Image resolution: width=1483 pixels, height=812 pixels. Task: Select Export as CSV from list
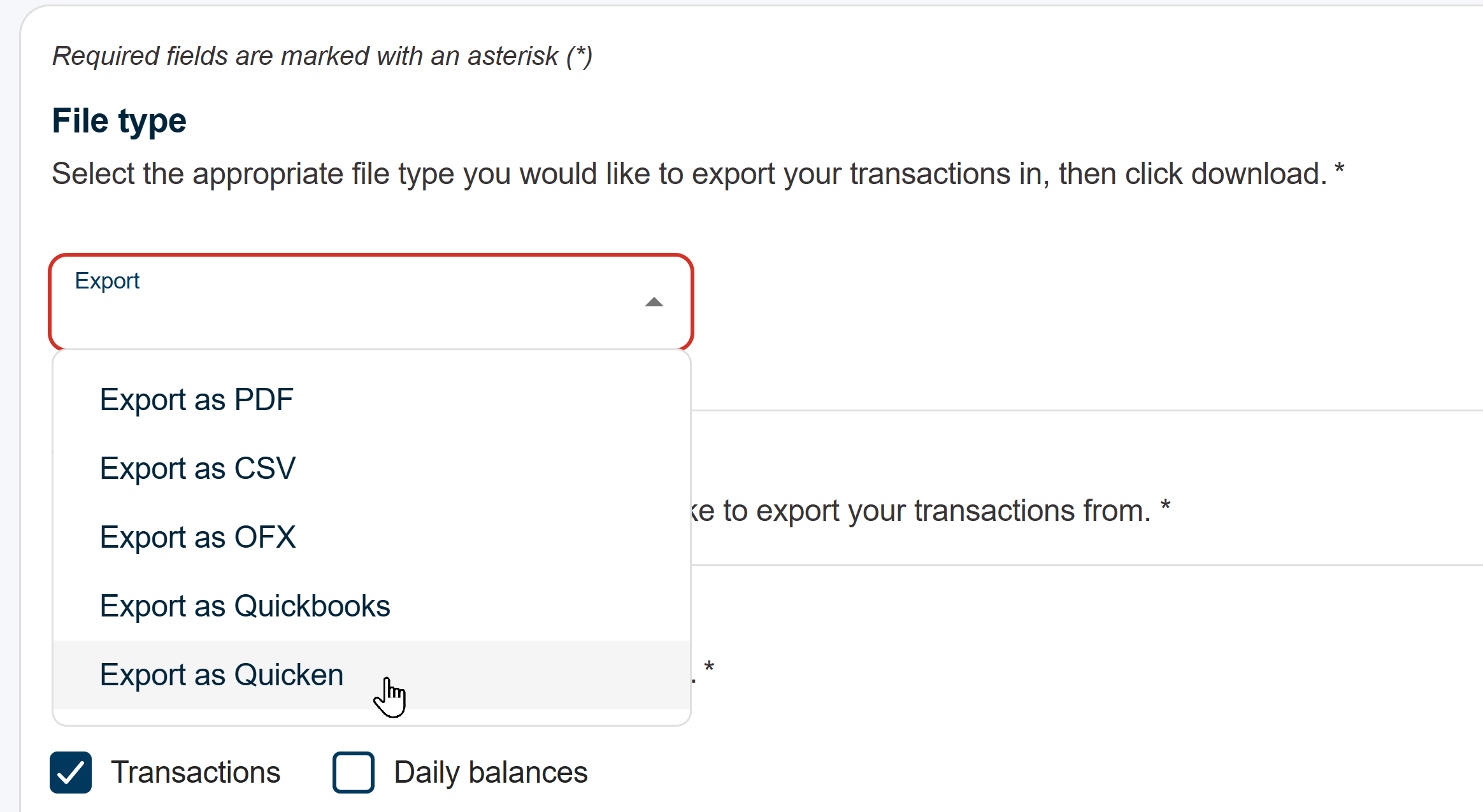pos(197,469)
